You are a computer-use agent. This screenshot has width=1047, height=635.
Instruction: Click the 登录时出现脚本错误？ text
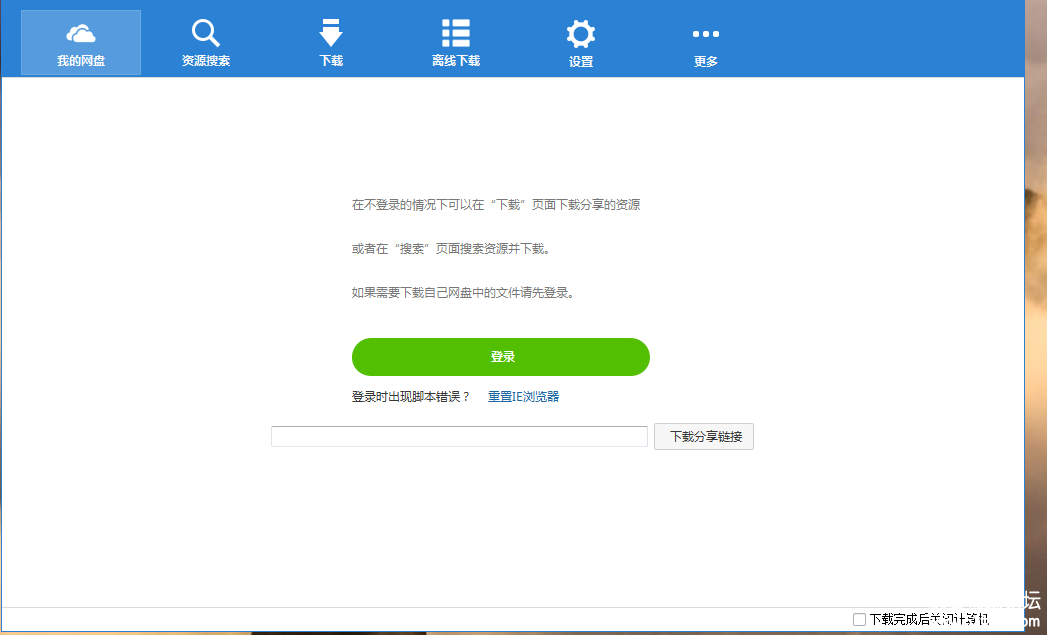[410, 397]
